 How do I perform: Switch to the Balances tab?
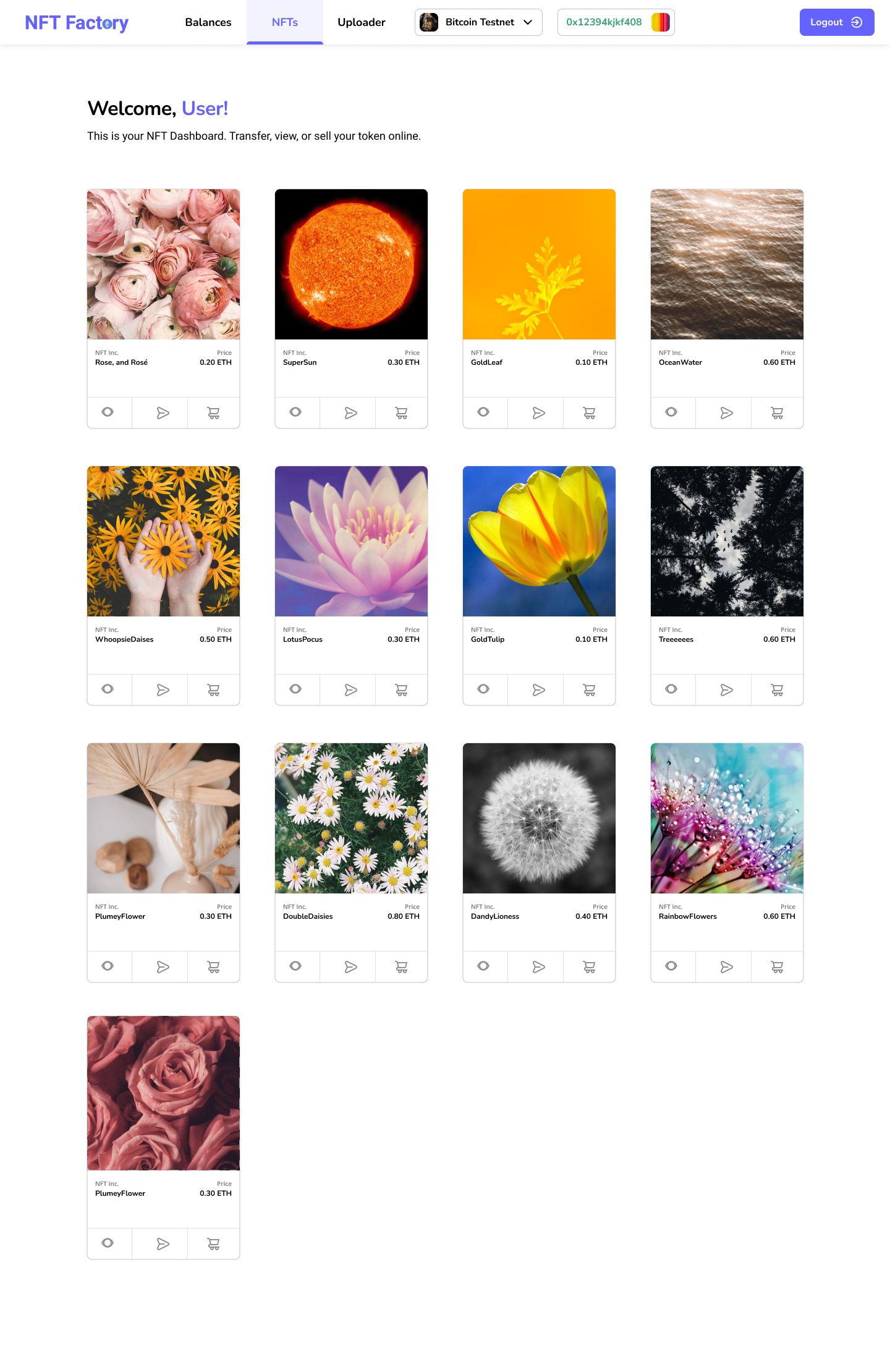pyautogui.click(x=208, y=22)
